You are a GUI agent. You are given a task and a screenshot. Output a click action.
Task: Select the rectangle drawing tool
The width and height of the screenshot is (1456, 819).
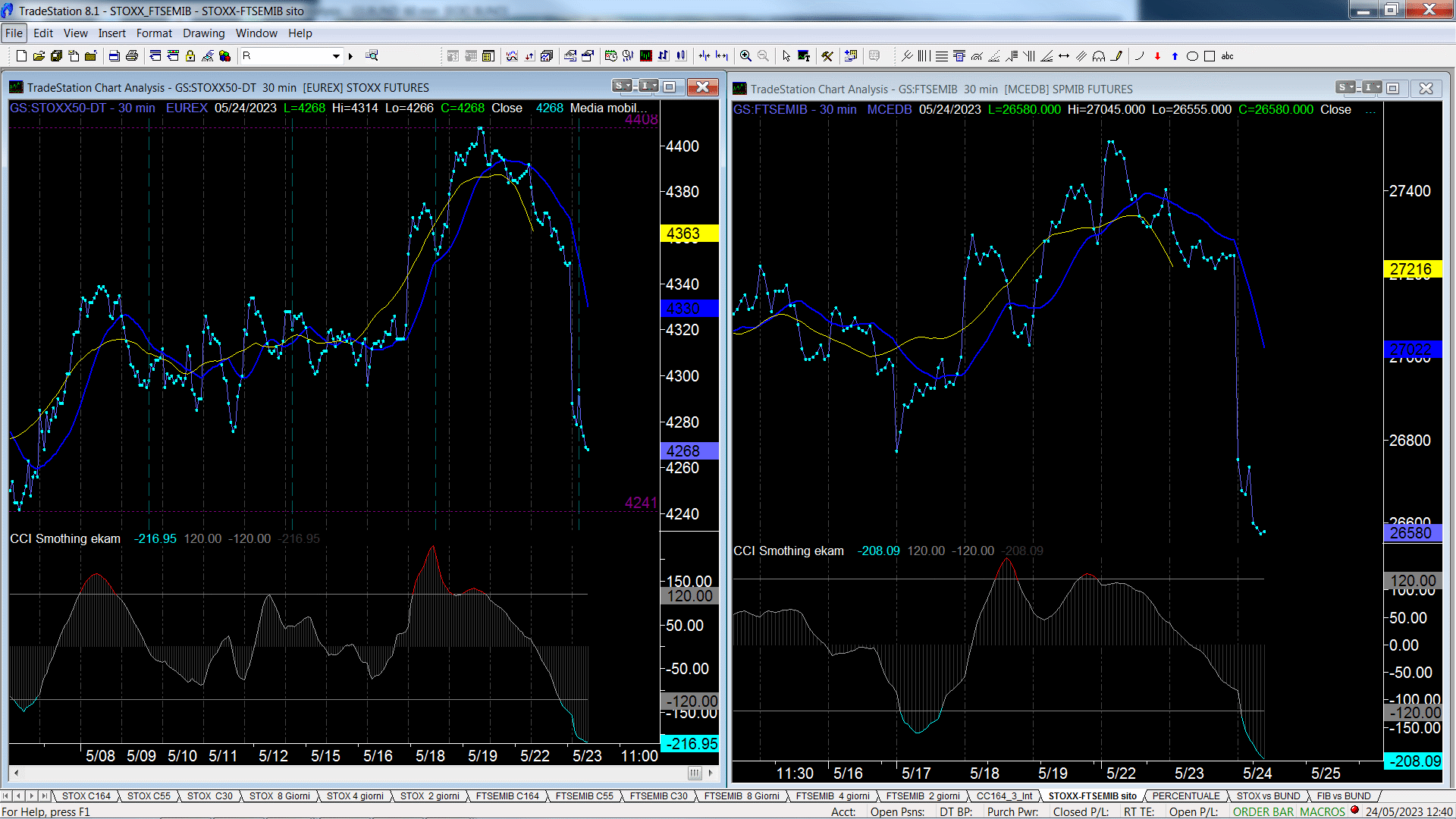[x=1210, y=55]
